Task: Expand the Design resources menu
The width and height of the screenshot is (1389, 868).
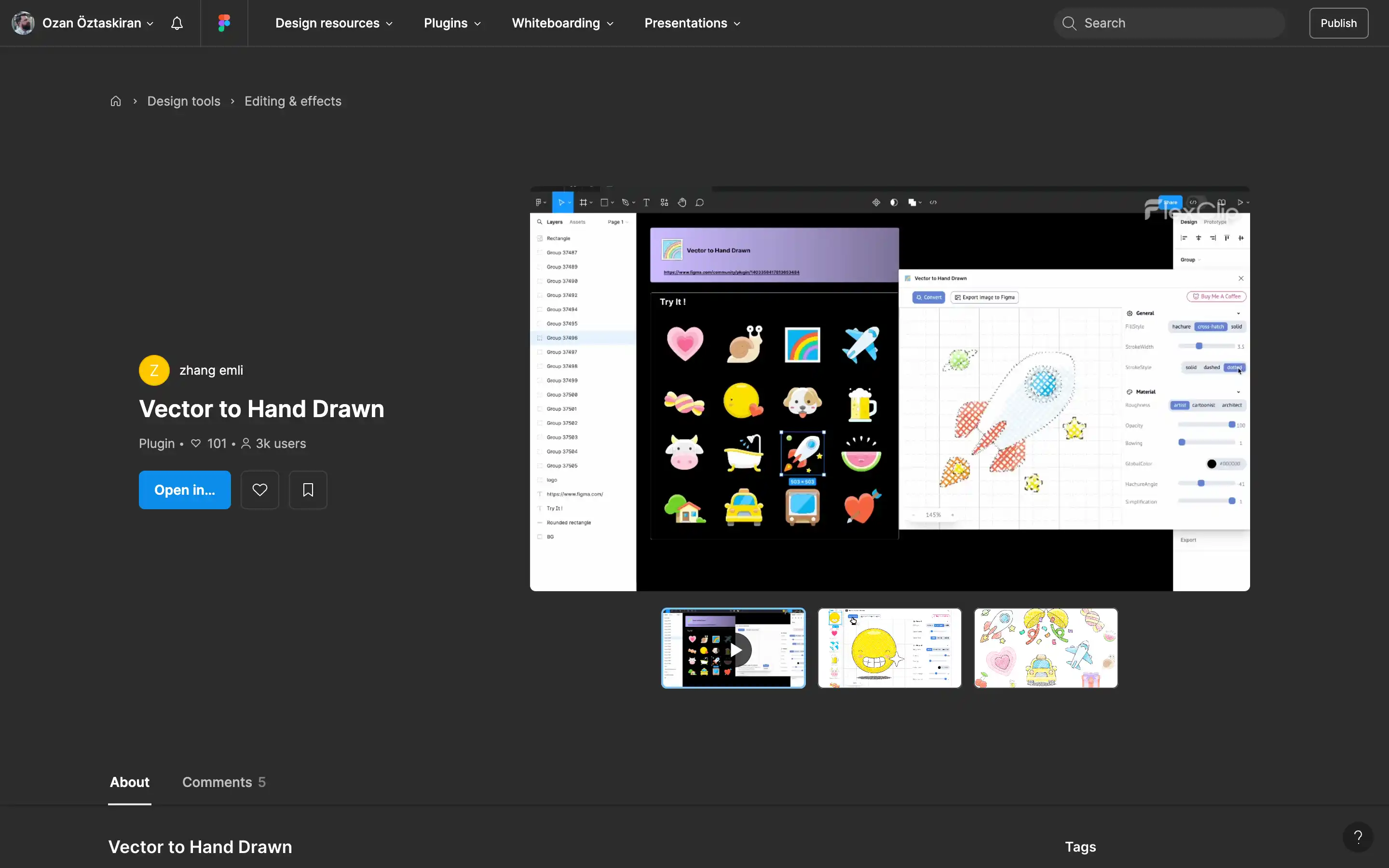Action: [334, 23]
